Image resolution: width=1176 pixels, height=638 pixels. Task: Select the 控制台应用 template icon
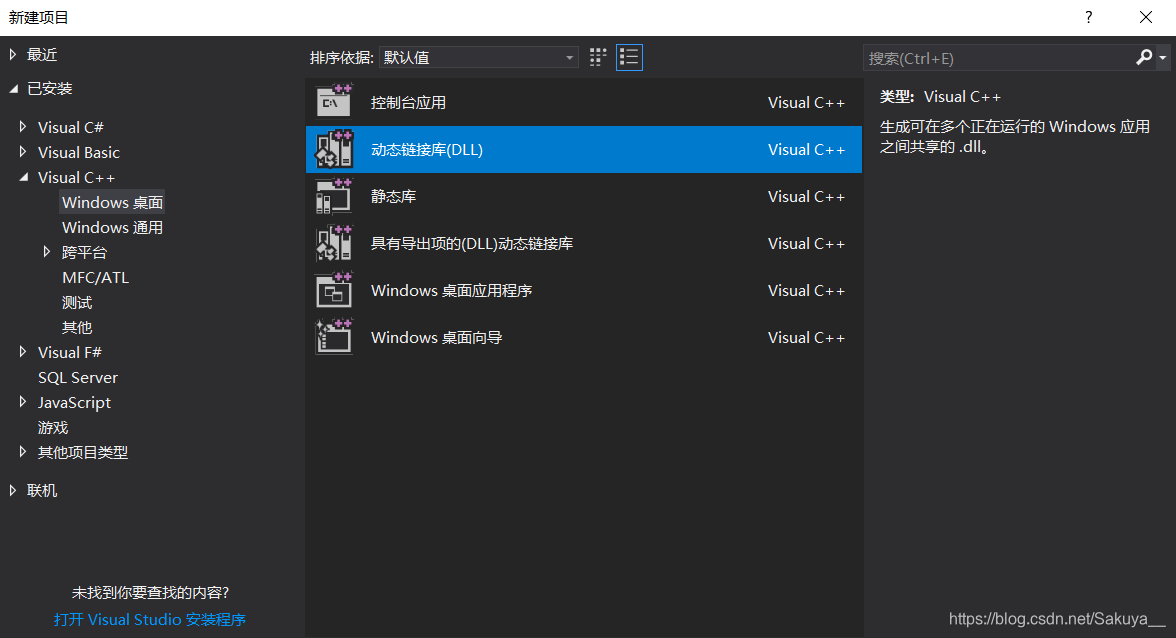point(334,102)
